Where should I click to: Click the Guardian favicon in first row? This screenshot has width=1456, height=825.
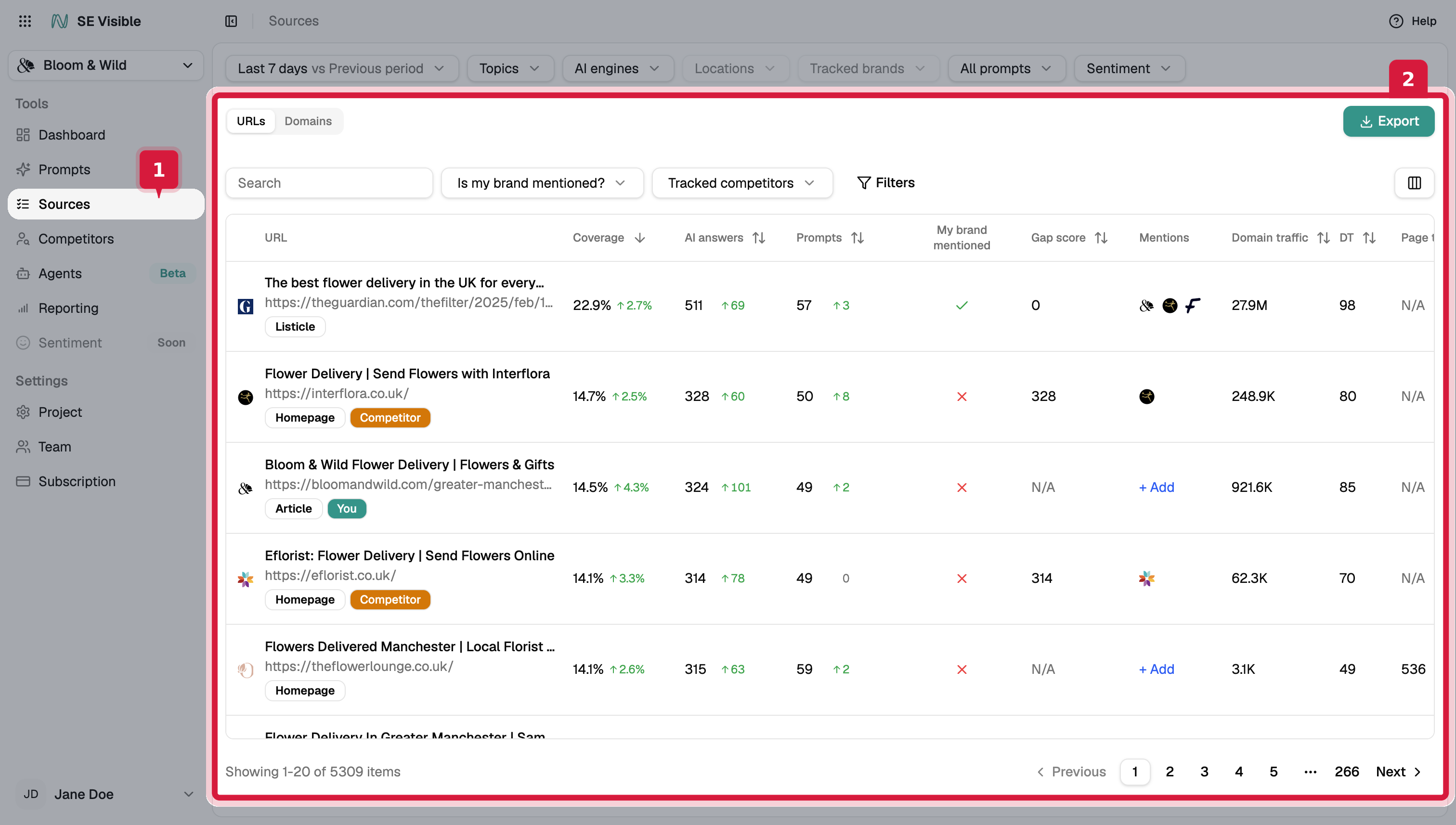pos(246,307)
